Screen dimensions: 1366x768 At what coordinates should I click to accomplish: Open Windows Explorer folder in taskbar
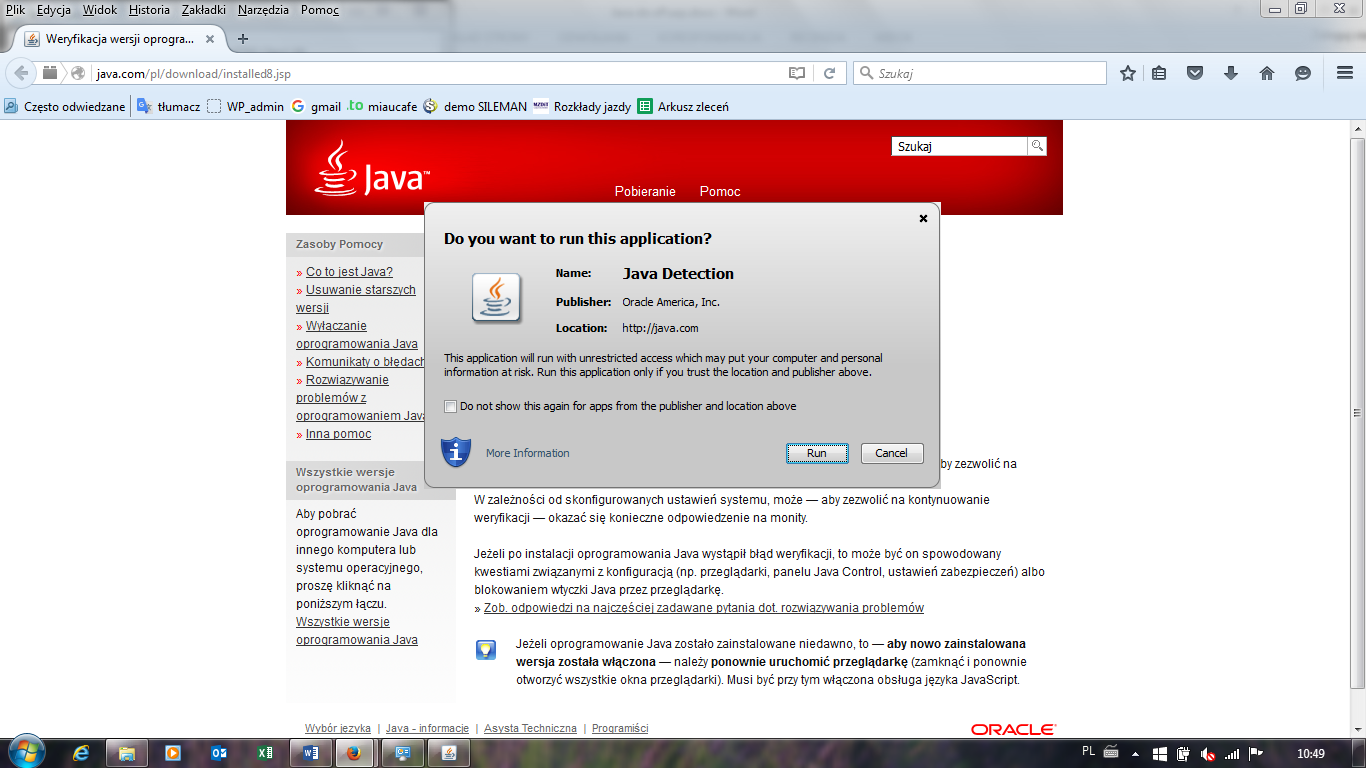[127, 753]
